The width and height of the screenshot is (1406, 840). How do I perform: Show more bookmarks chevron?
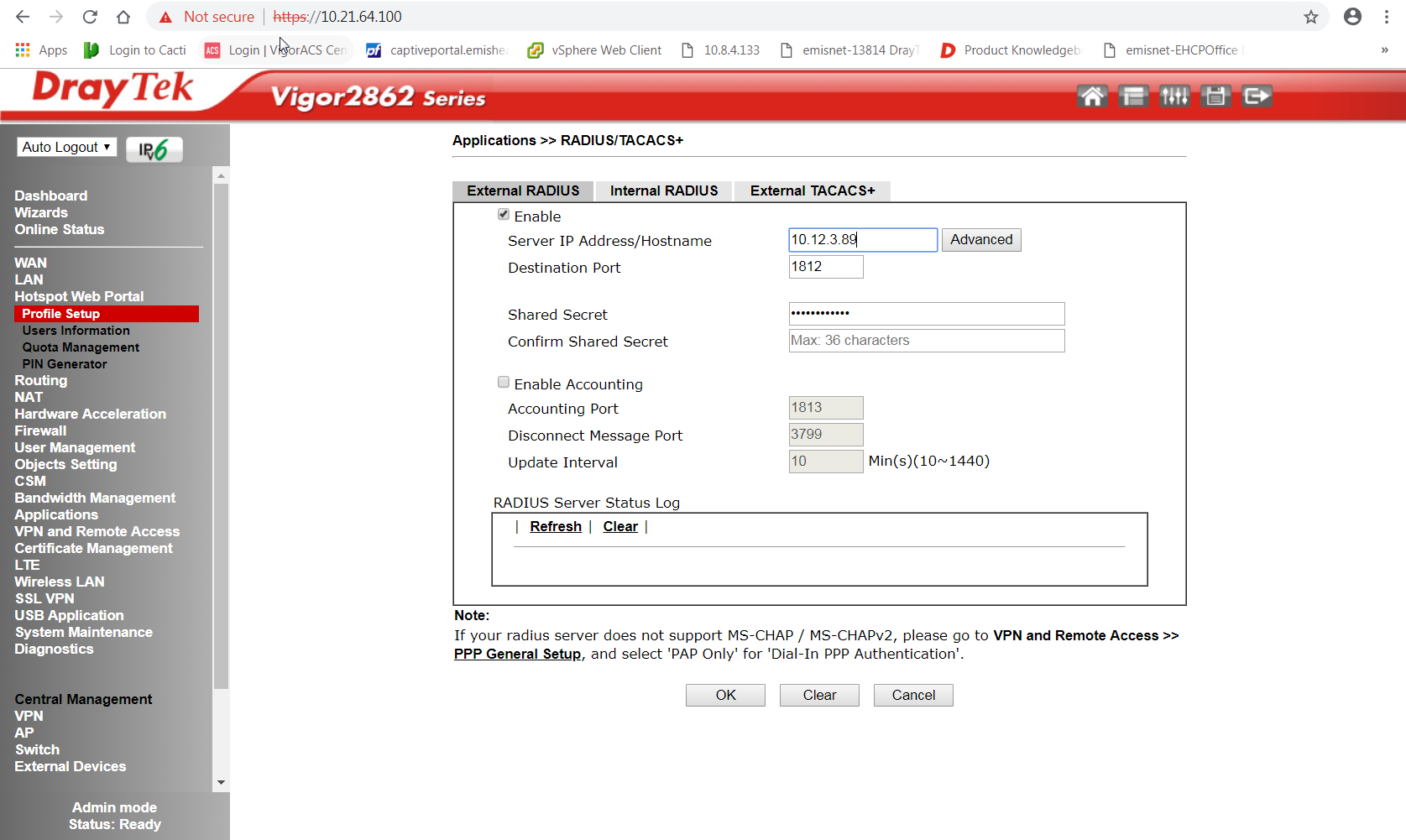coord(1384,50)
